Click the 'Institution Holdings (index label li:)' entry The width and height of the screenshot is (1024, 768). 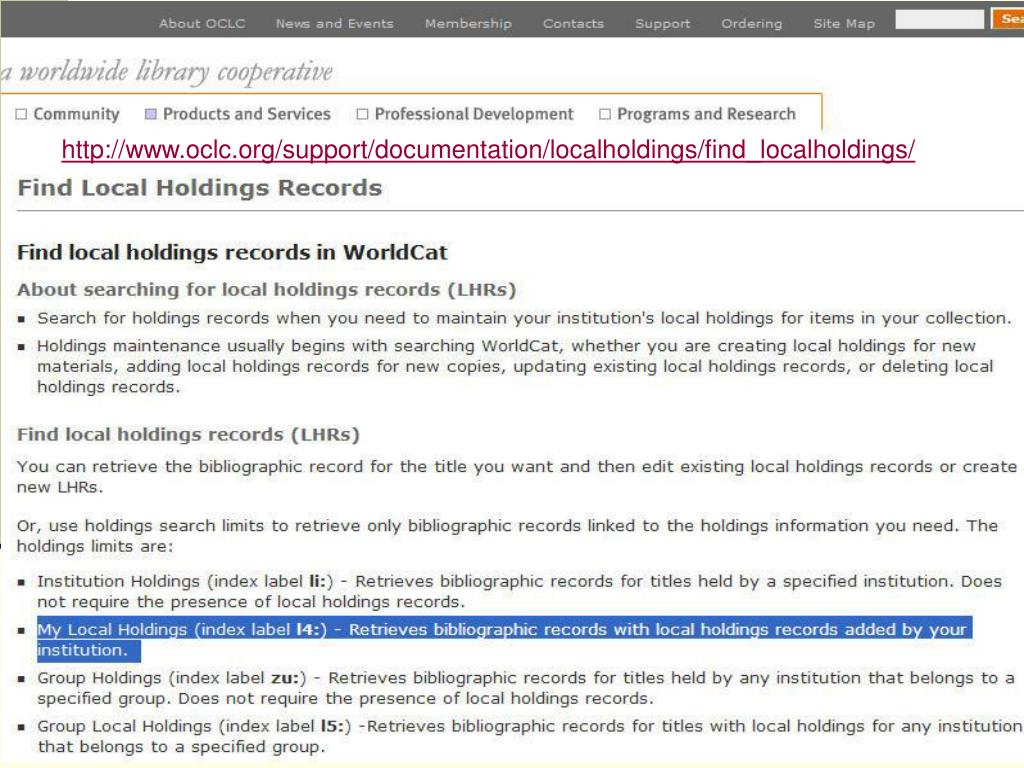(519, 592)
